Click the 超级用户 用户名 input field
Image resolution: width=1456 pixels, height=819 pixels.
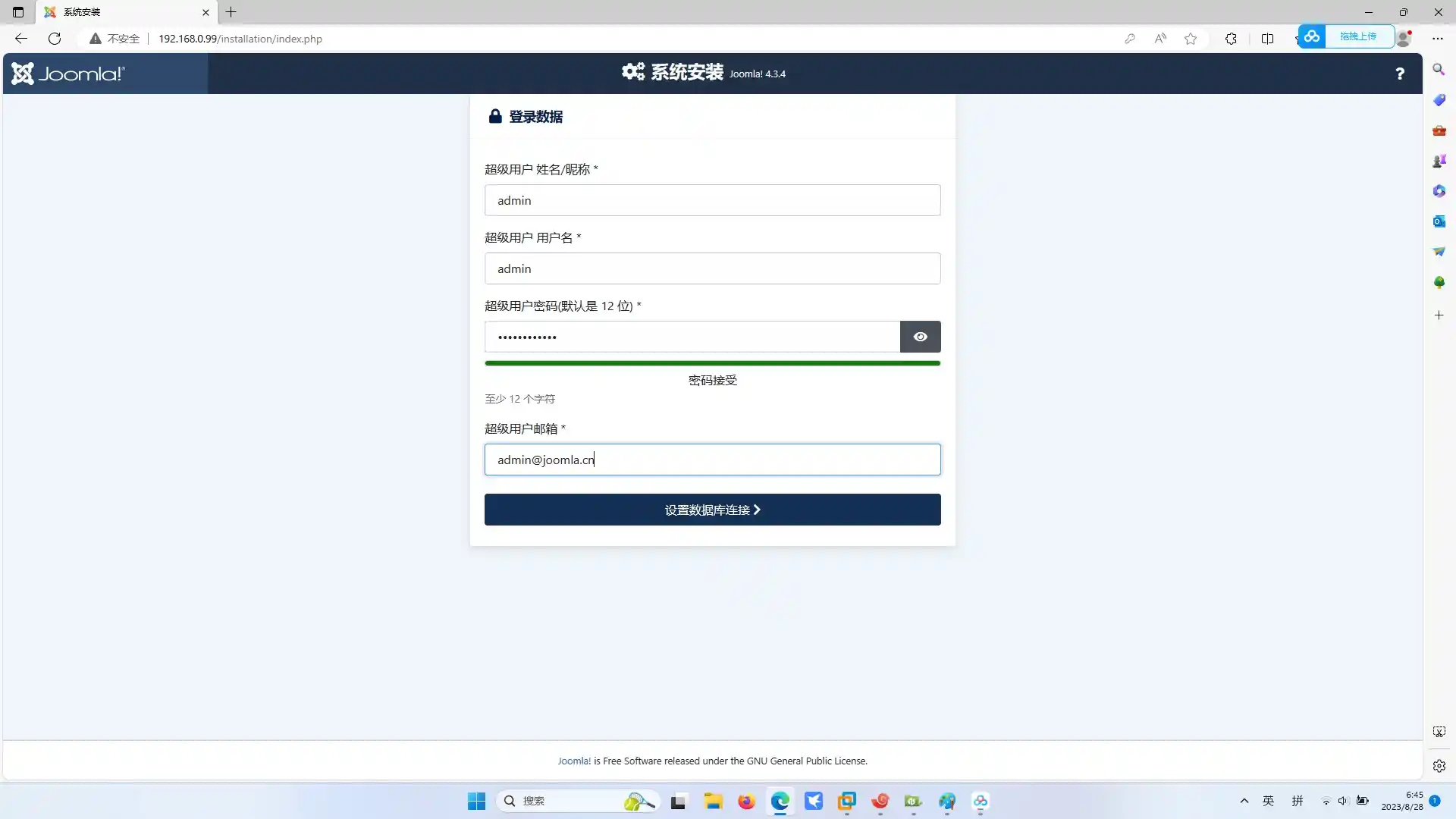[712, 268]
